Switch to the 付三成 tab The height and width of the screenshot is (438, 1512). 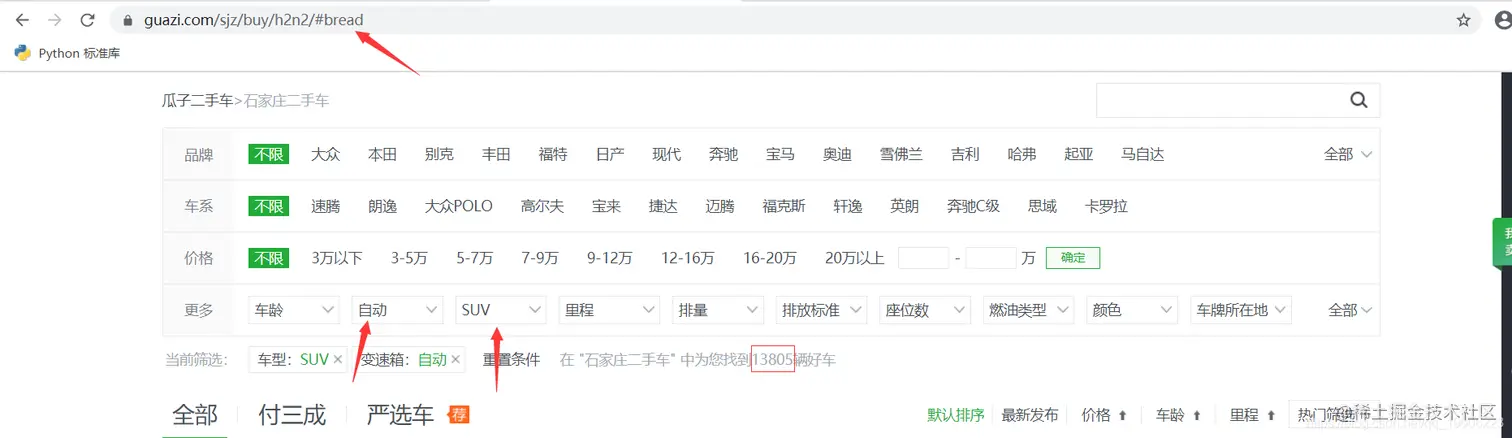[x=292, y=415]
